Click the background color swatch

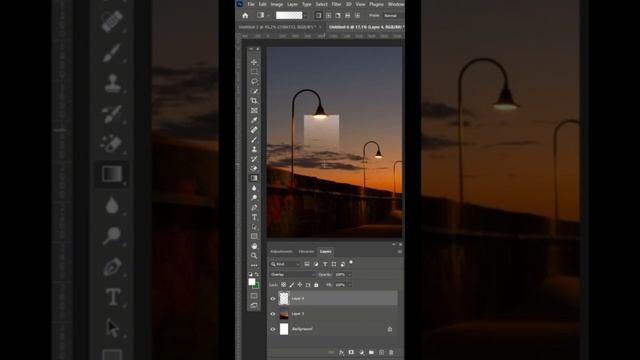click(256, 286)
